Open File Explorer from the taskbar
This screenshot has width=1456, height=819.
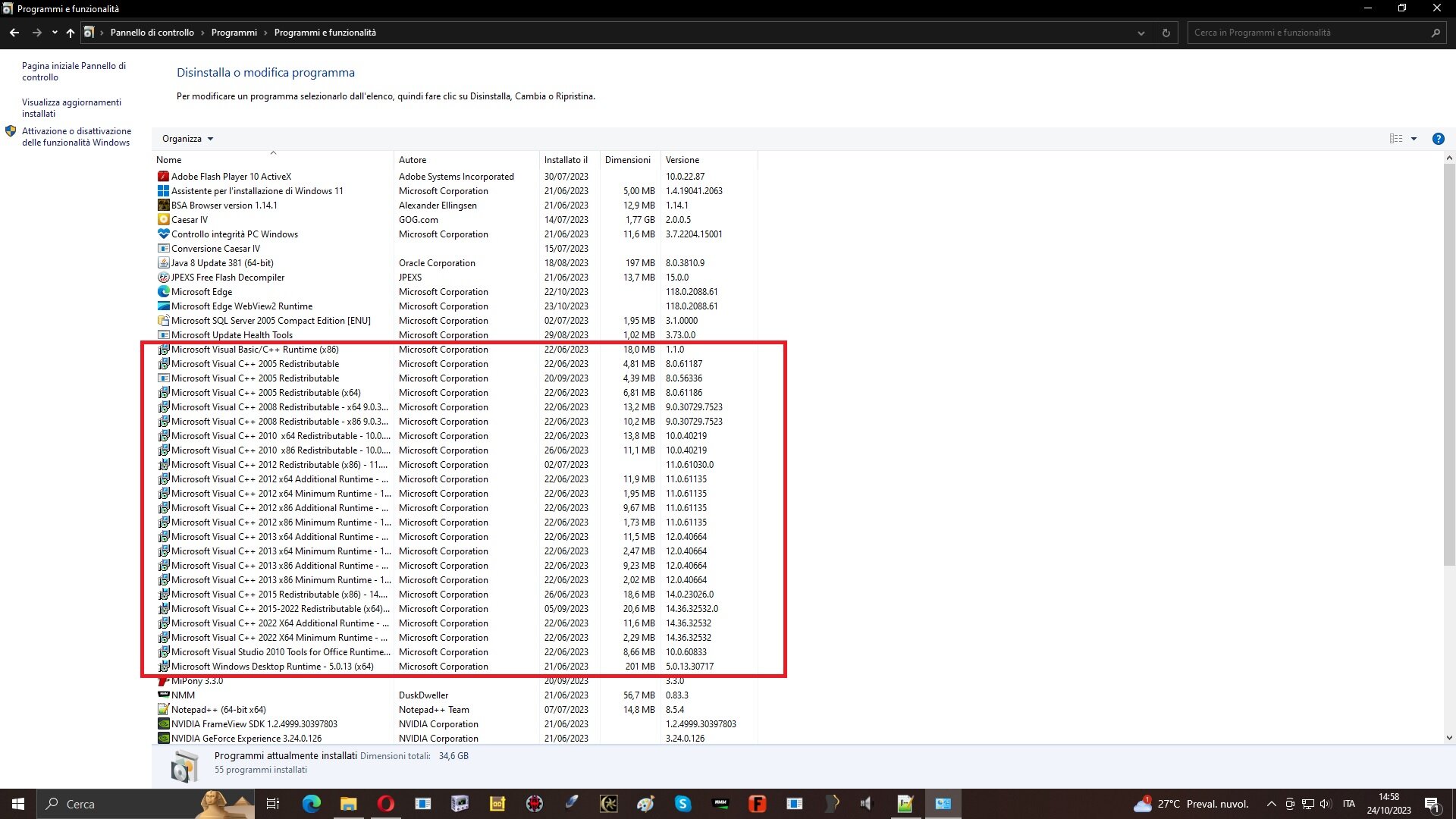coord(348,803)
